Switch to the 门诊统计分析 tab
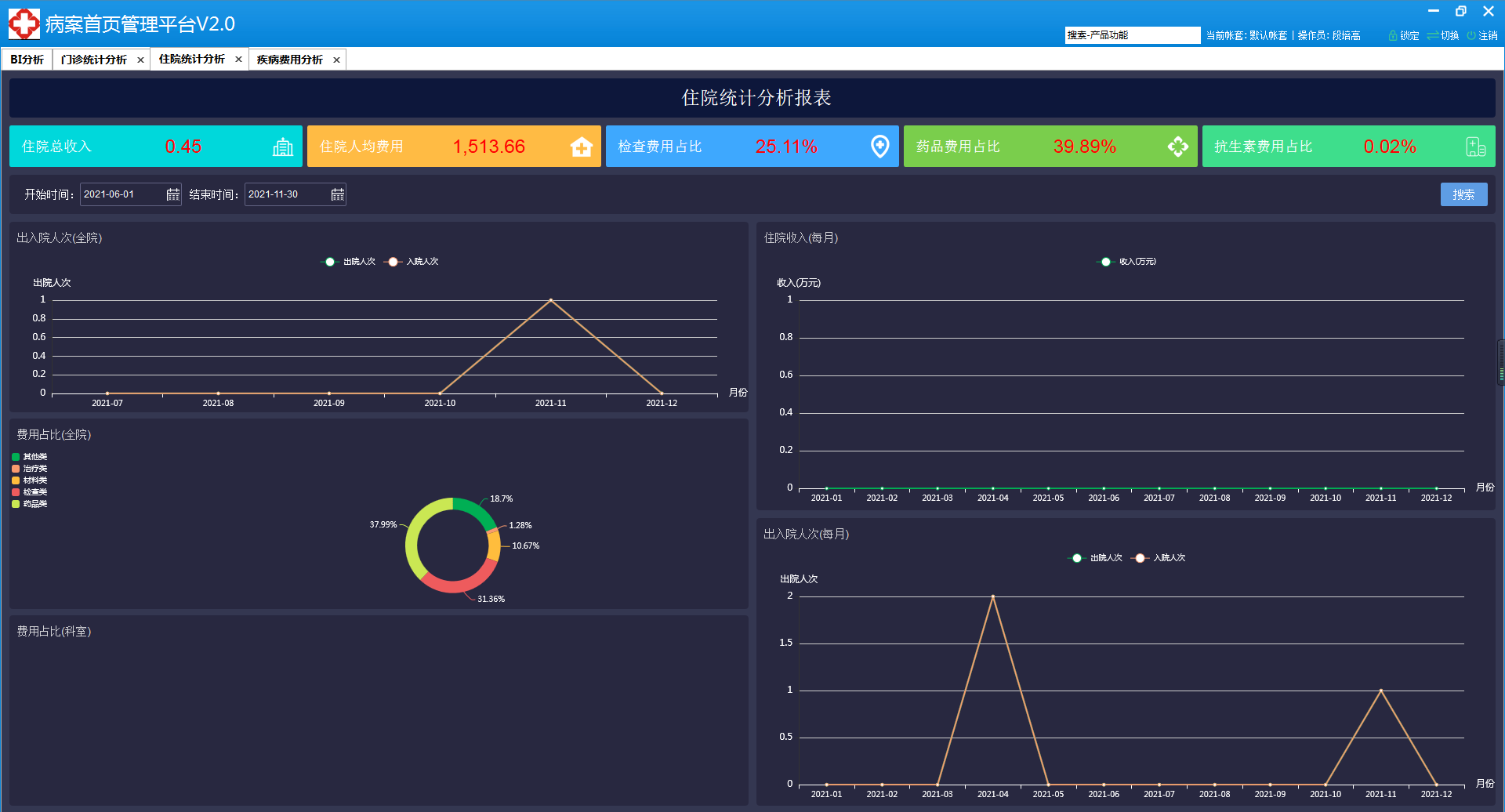The image size is (1505, 812). (x=94, y=60)
